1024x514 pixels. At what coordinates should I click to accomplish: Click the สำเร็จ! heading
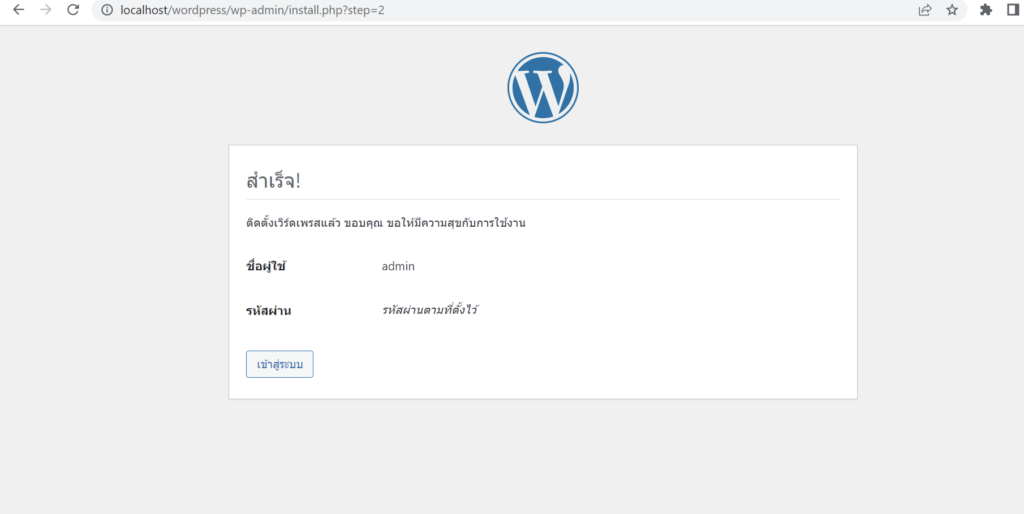273,181
